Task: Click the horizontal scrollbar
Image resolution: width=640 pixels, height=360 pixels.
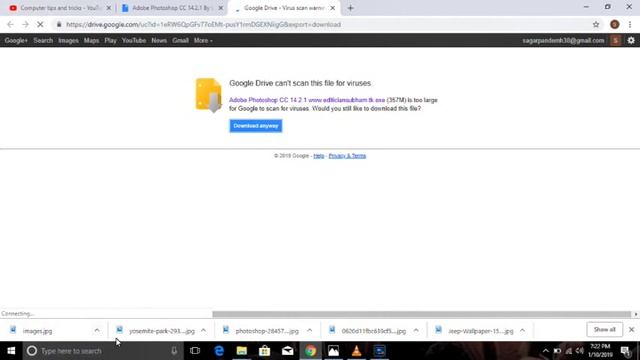Action: [x=422, y=314]
